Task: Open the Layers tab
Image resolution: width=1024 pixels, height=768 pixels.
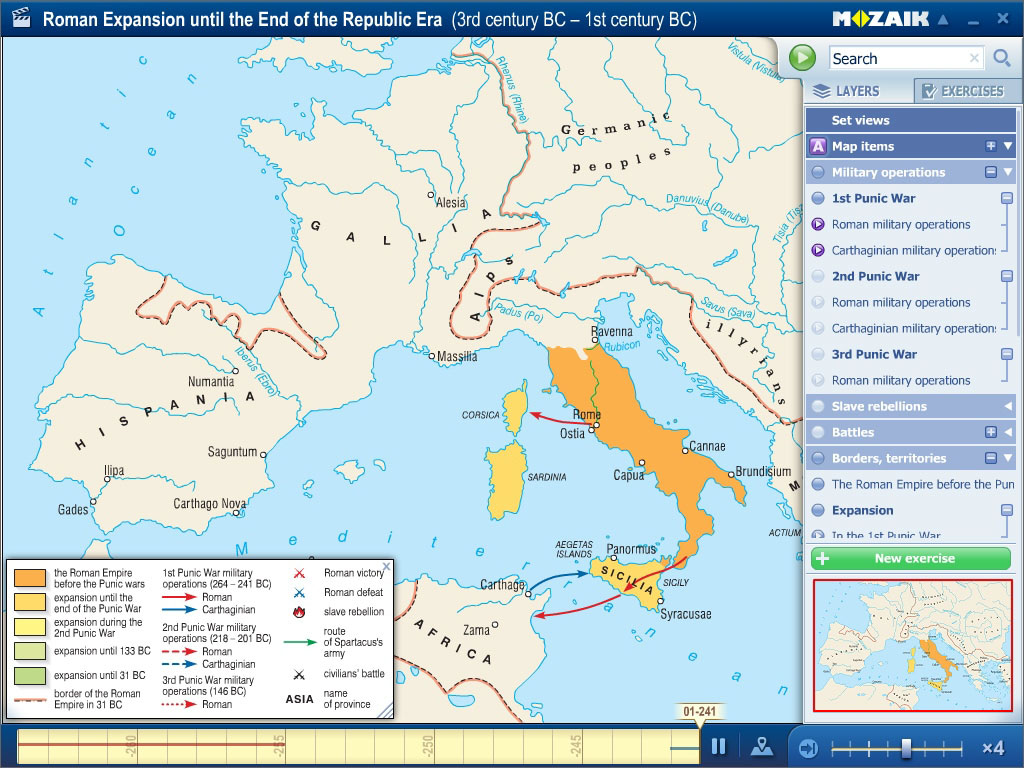Action: (858, 91)
